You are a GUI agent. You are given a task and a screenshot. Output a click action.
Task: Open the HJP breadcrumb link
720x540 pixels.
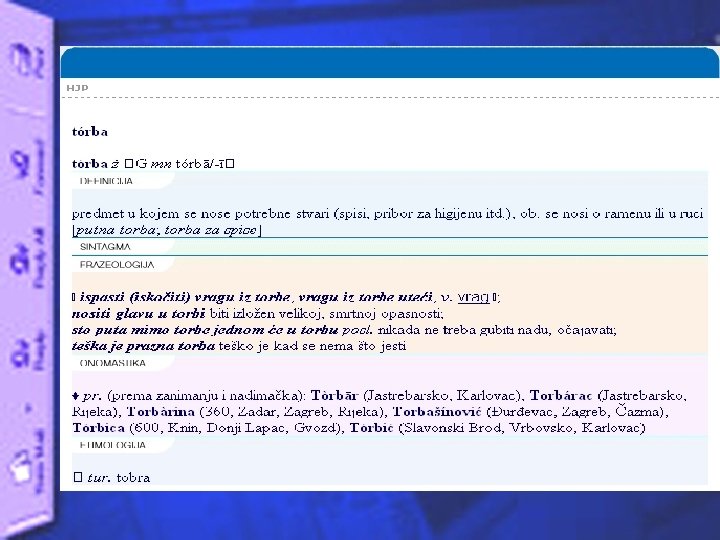[x=77, y=88]
